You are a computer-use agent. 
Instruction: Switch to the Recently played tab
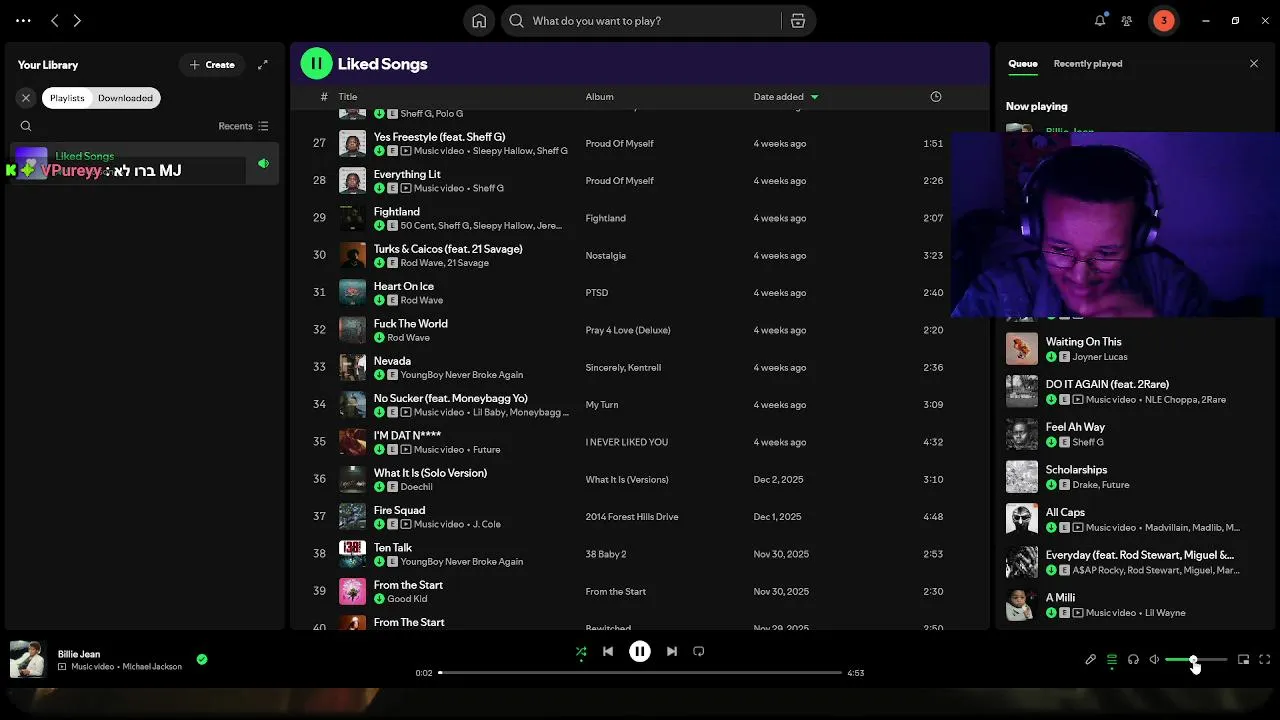(x=1087, y=64)
